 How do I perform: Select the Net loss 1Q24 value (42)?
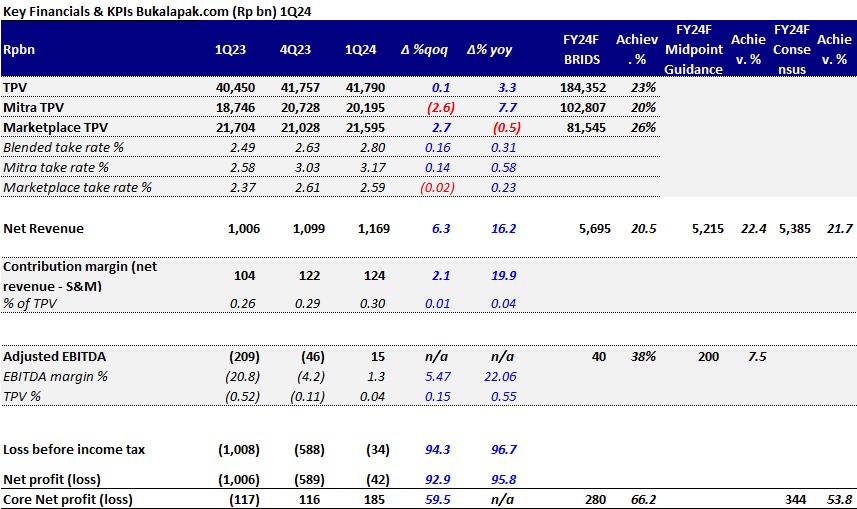(378, 479)
